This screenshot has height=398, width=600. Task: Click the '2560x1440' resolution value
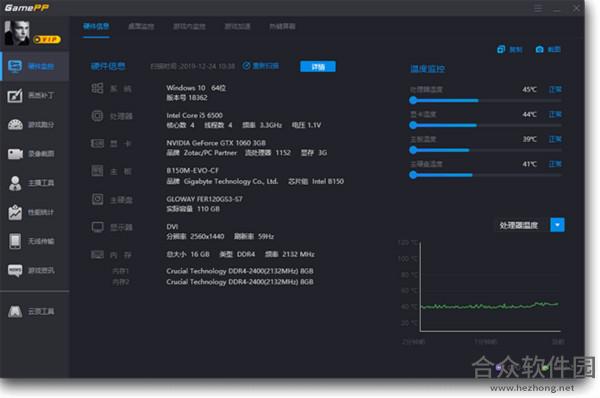tap(207, 237)
